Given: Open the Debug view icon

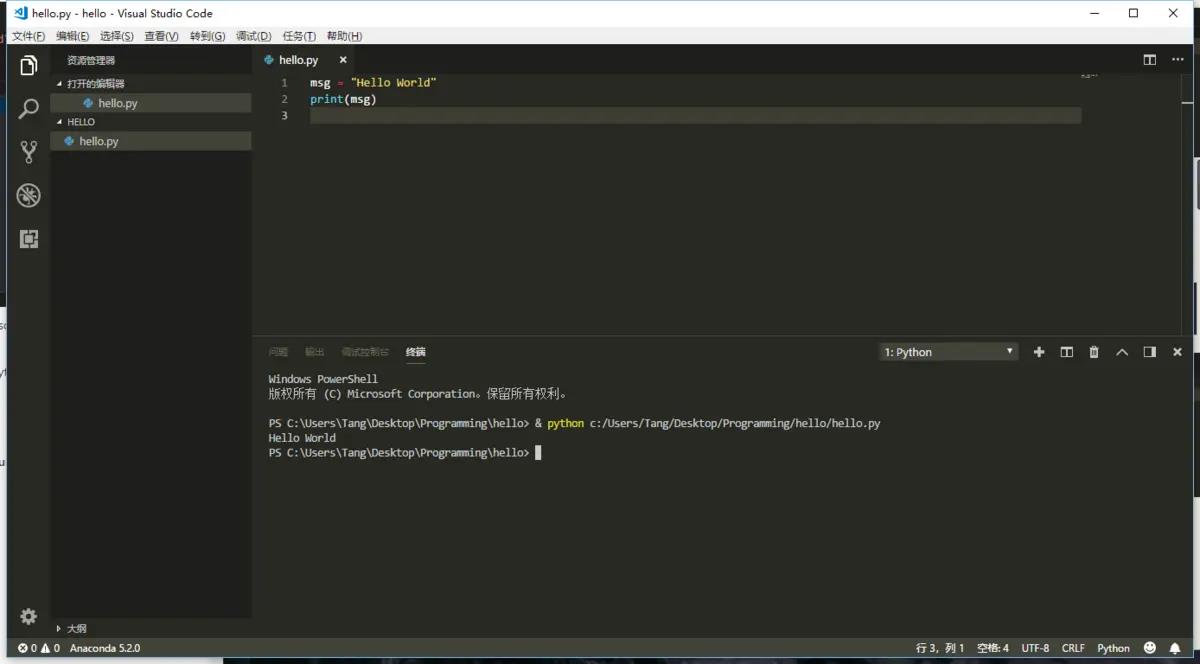Looking at the screenshot, I should pos(29,195).
